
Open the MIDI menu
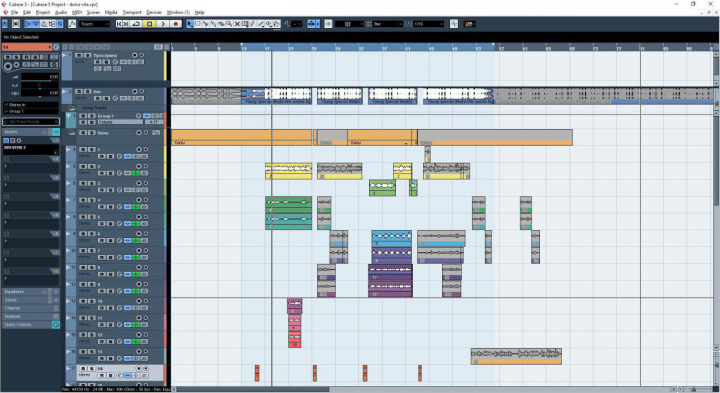pos(77,12)
